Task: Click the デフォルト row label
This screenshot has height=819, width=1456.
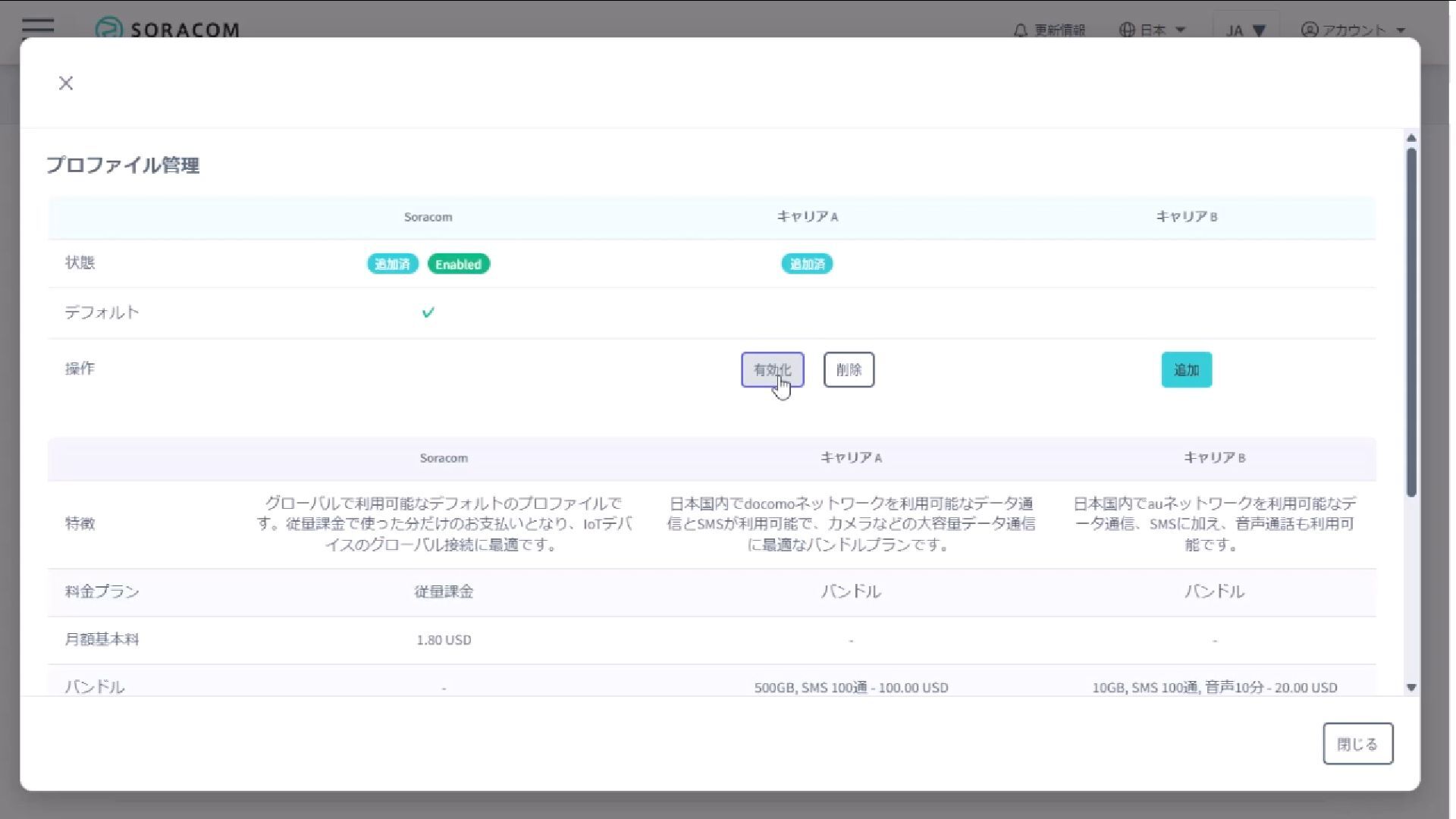Action: [102, 312]
